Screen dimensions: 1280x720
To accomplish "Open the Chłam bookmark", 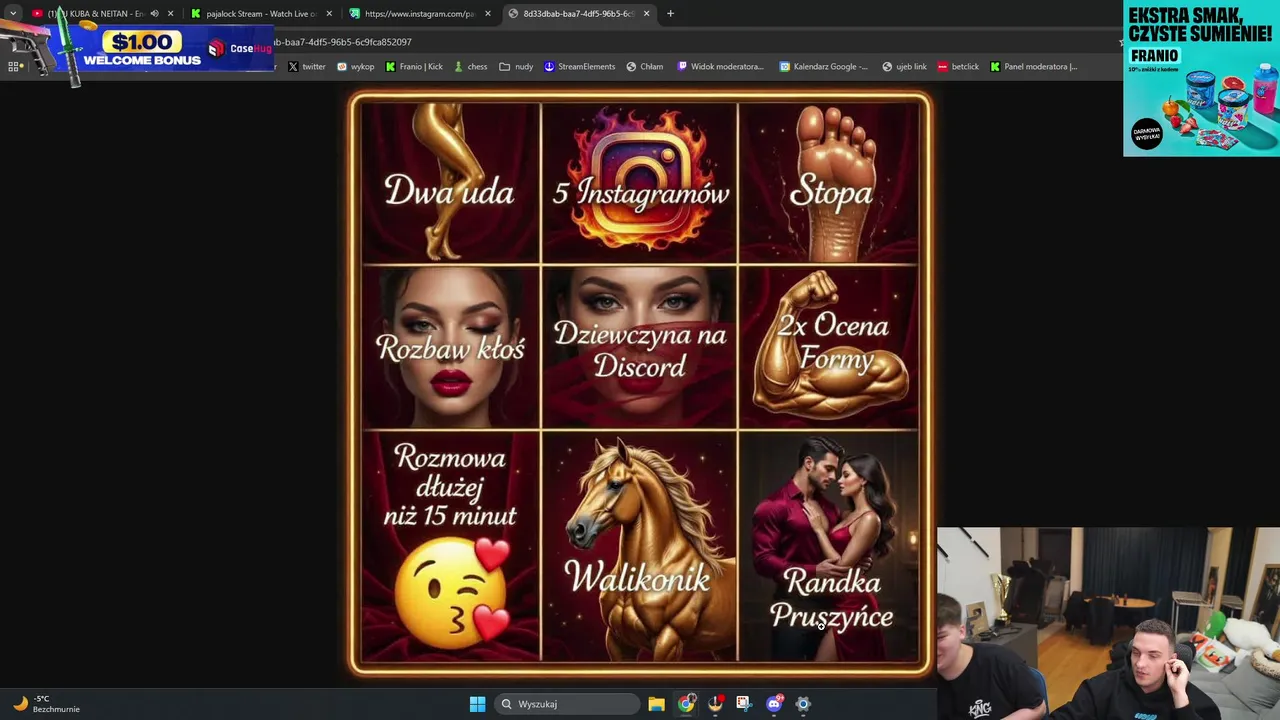I will (645, 67).
